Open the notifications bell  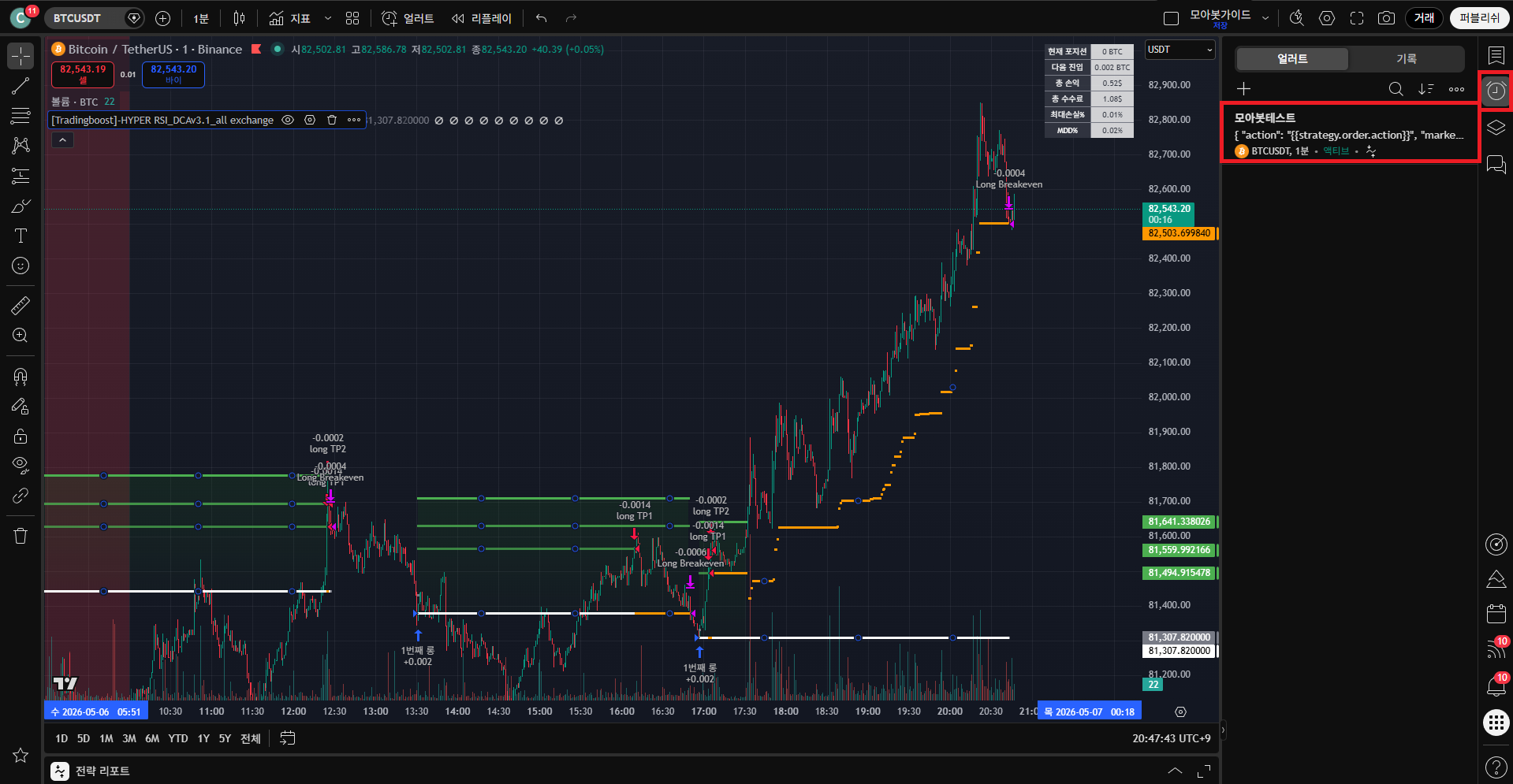(x=1496, y=686)
